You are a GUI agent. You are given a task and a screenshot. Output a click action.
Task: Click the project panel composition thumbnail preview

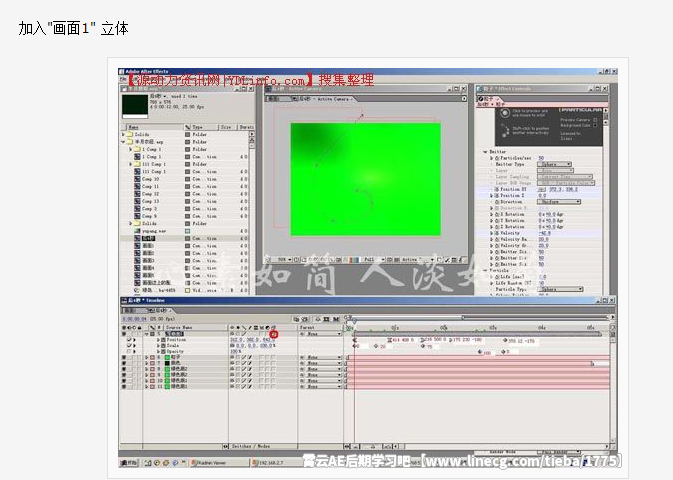[135, 106]
